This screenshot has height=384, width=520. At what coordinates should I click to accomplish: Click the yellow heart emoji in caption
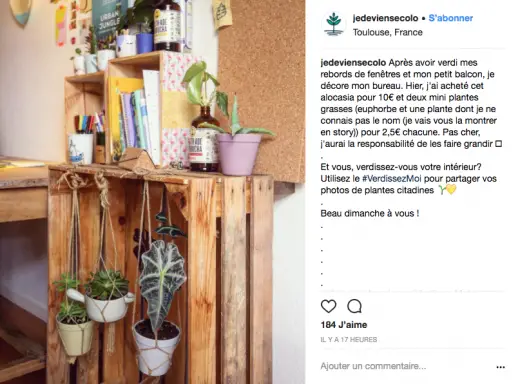[x=451, y=190]
